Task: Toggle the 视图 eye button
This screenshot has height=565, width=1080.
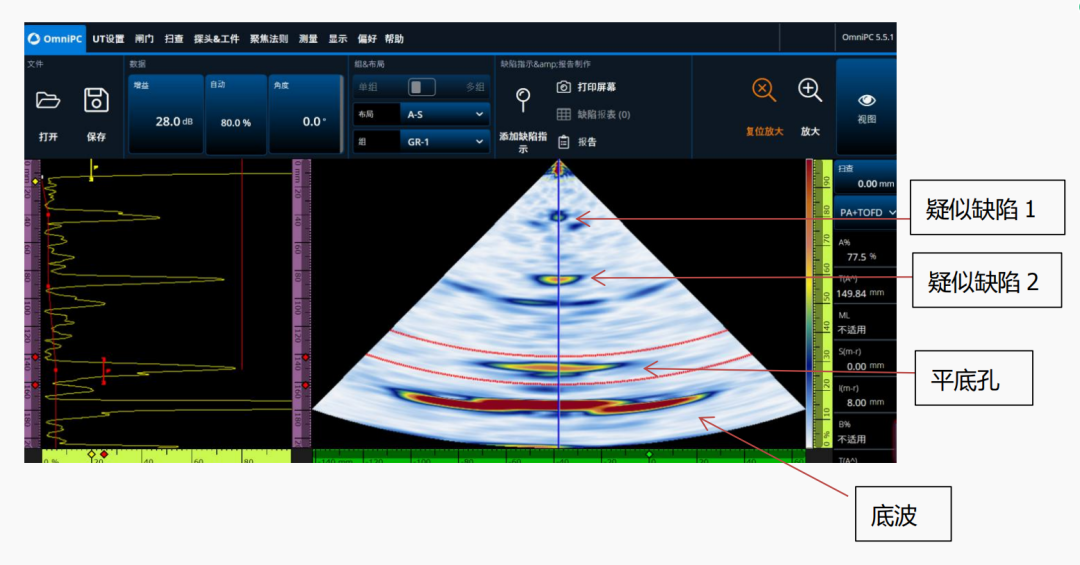Action: (x=866, y=107)
